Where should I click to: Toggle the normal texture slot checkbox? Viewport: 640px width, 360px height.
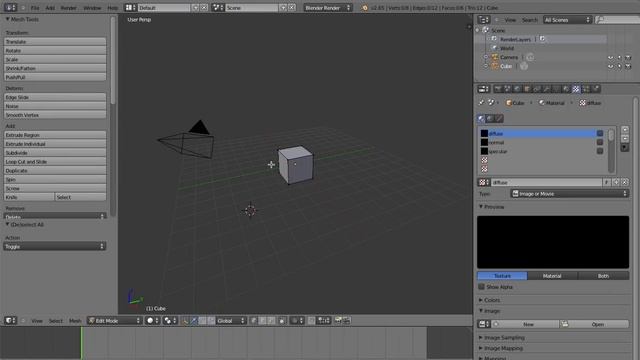[600, 142]
